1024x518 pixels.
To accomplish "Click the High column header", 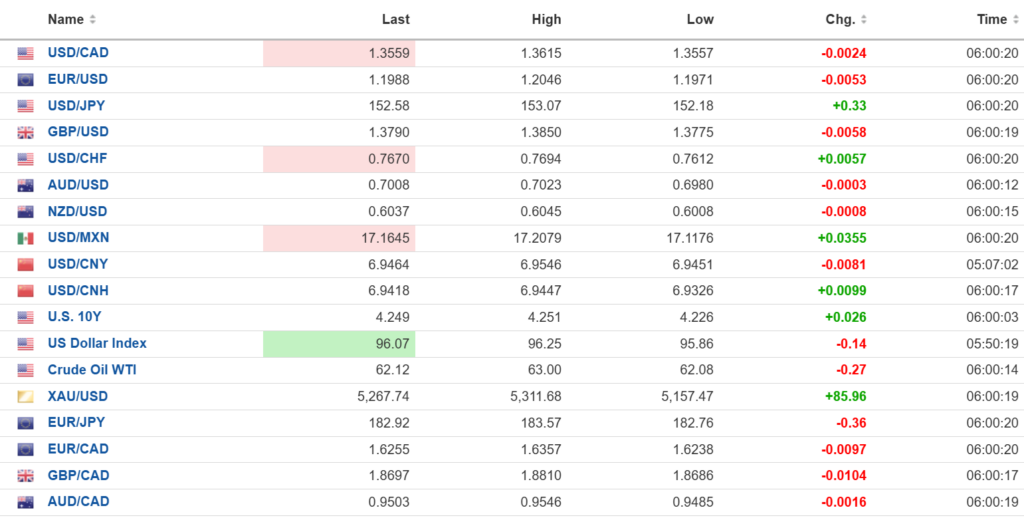I will (547, 19).
